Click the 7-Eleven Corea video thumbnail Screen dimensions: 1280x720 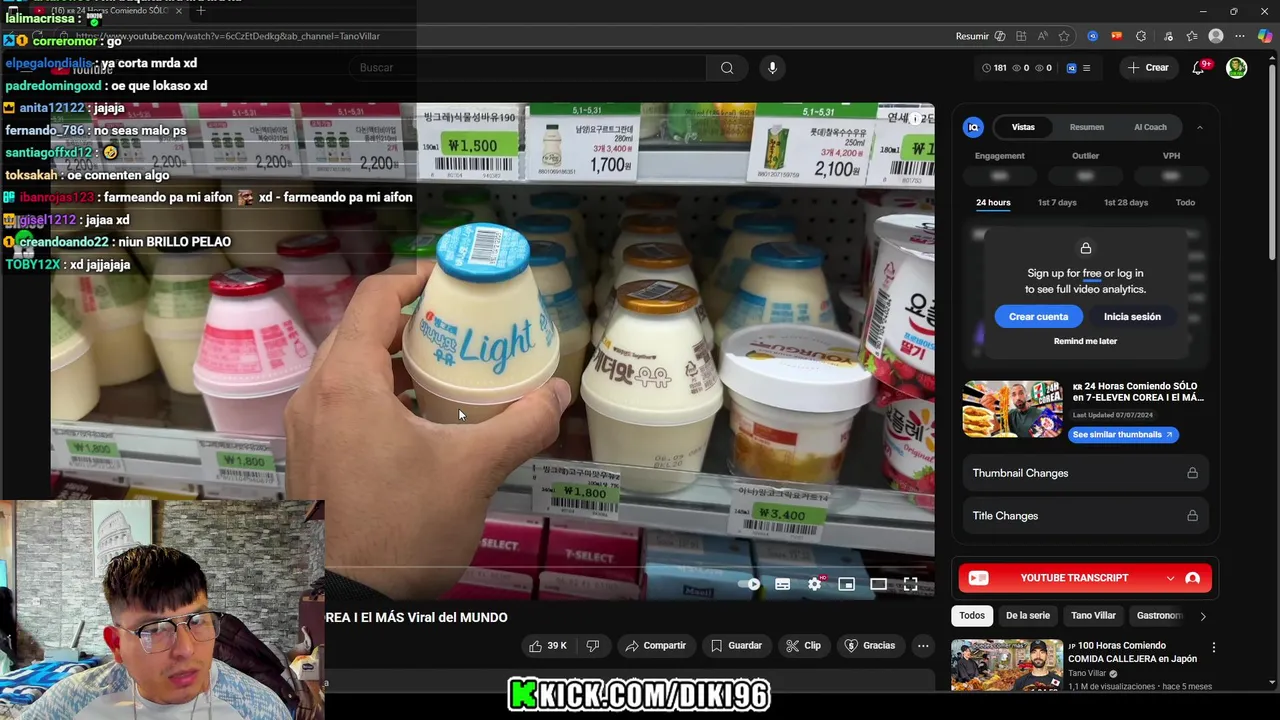coord(1012,409)
